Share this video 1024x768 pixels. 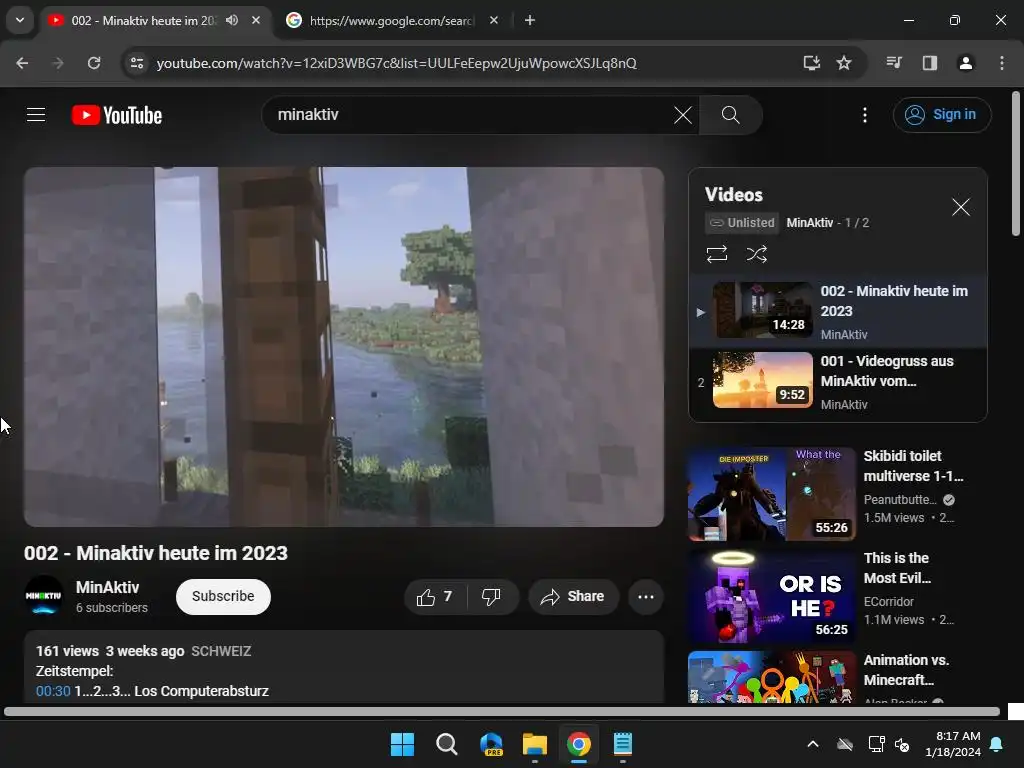pyautogui.click(x=573, y=596)
